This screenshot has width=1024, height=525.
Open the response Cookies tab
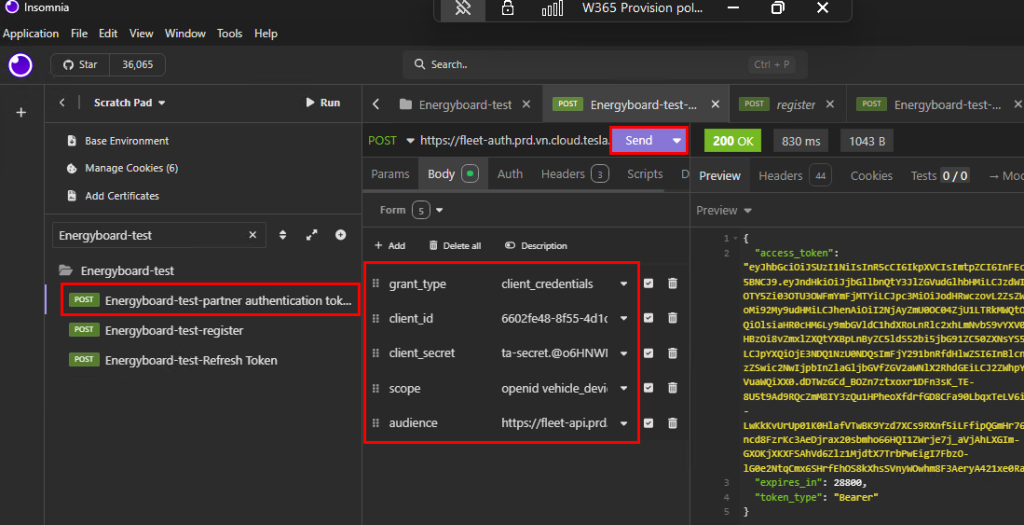click(871, 176)
